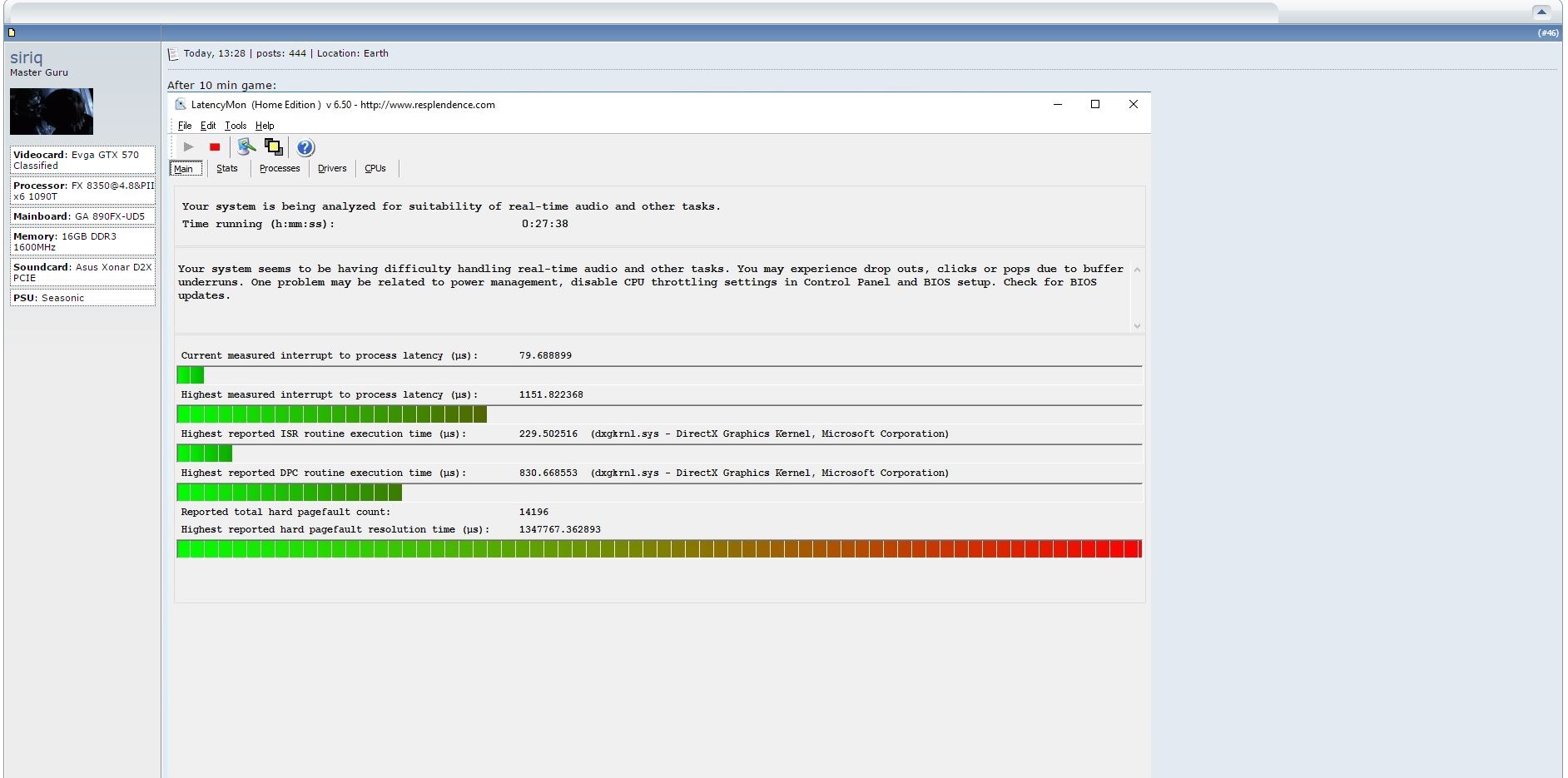Click the Processor FX 8350 spec box
The image size is (1568, 778).
click(82, 191)
